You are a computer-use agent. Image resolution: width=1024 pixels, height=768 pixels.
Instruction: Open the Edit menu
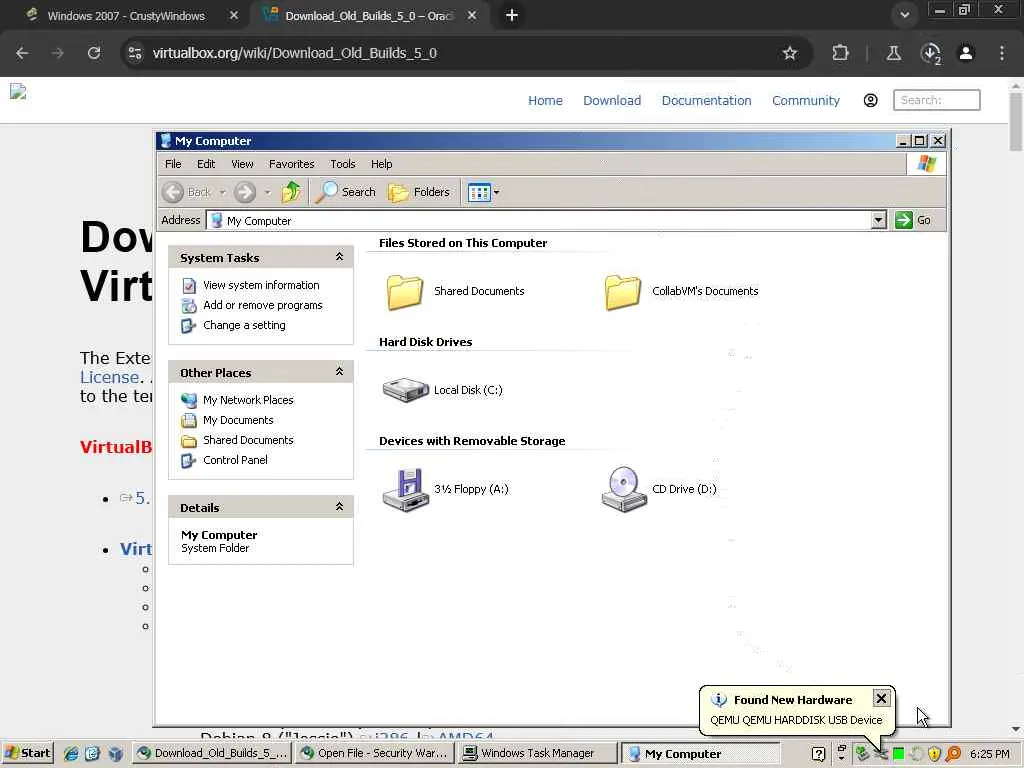click(x=206, y=164)
